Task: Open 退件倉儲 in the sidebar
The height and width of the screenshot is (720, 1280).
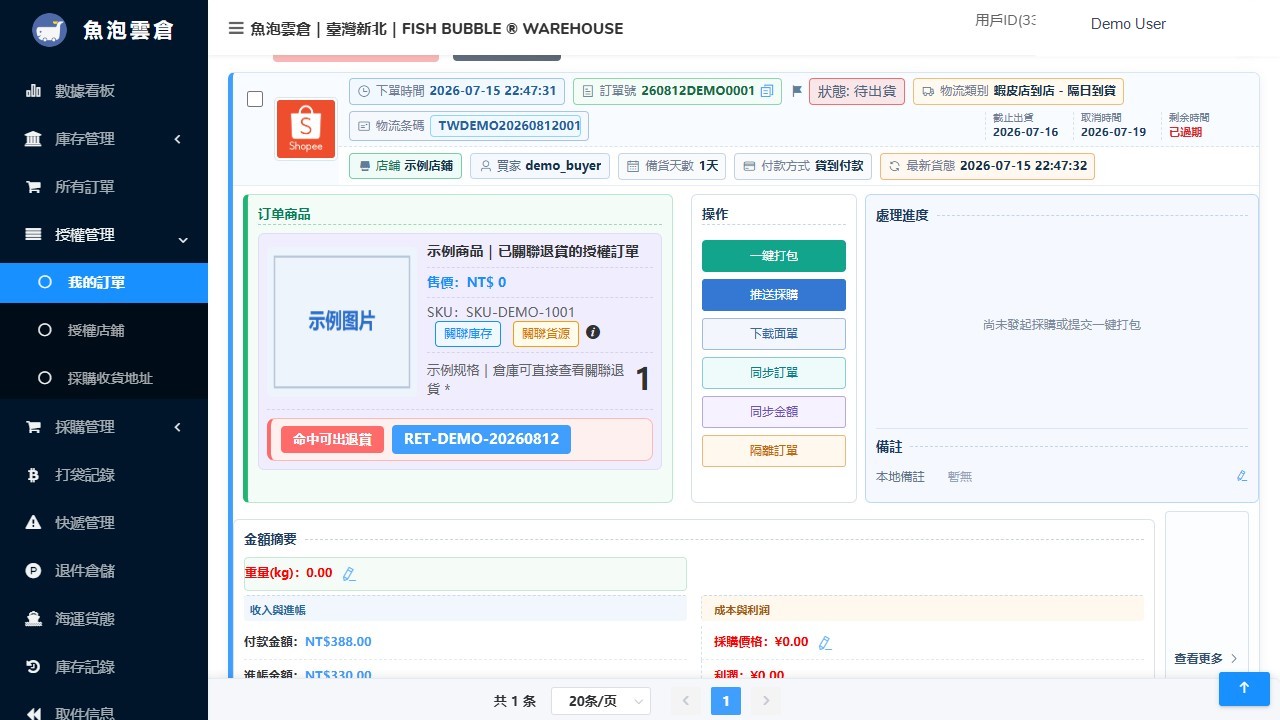Action: [104, 571]
